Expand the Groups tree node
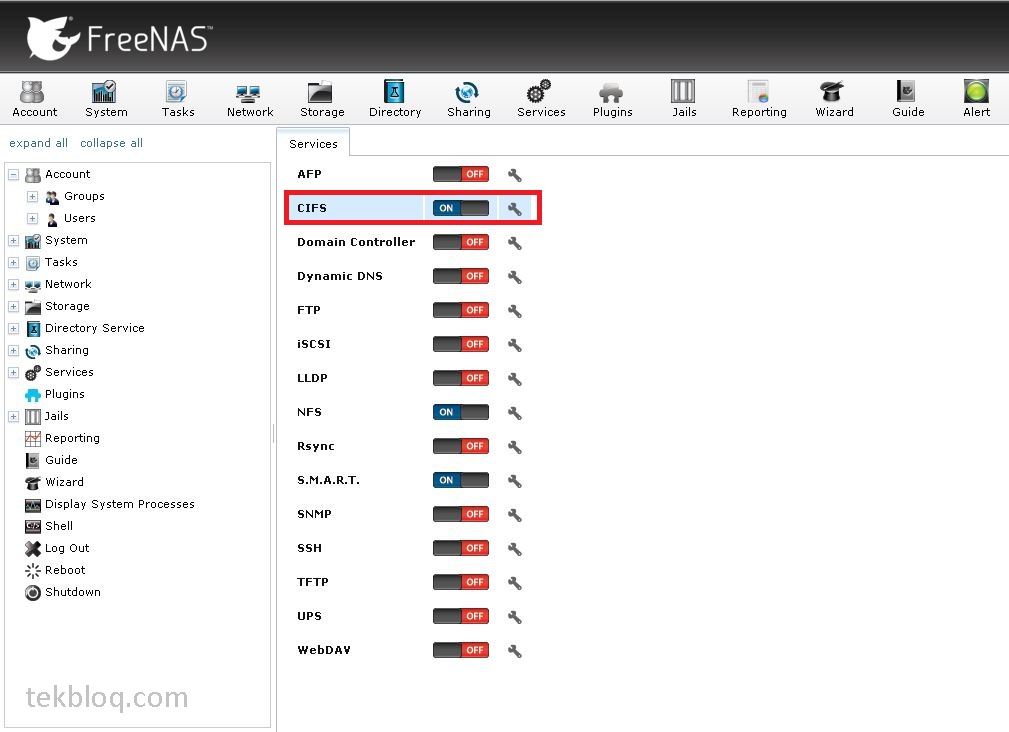Viewport: 1009px width, 732px height. coord(32,196)
